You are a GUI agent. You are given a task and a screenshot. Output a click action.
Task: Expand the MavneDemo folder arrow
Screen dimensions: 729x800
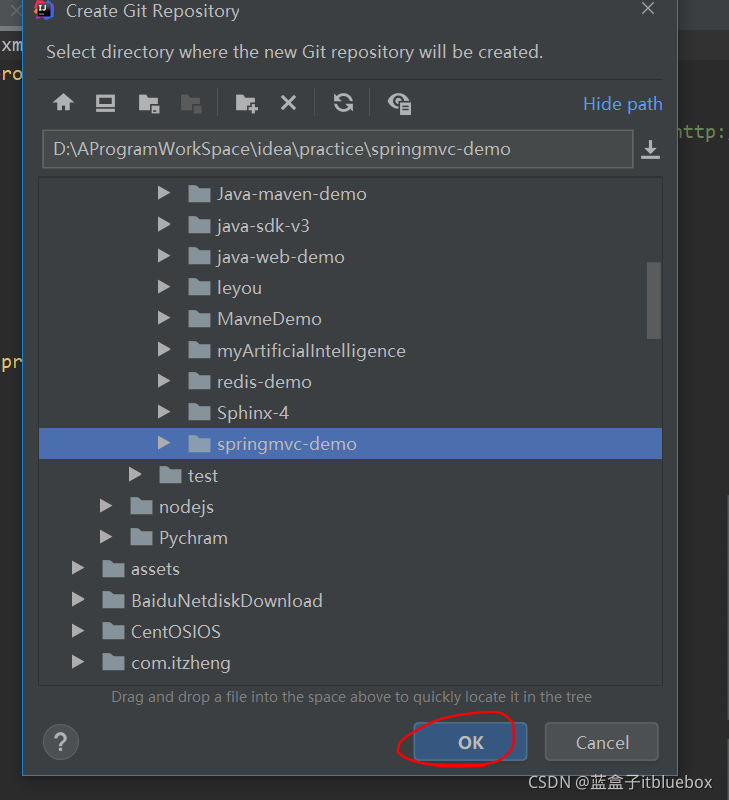[x=163, y=318]
